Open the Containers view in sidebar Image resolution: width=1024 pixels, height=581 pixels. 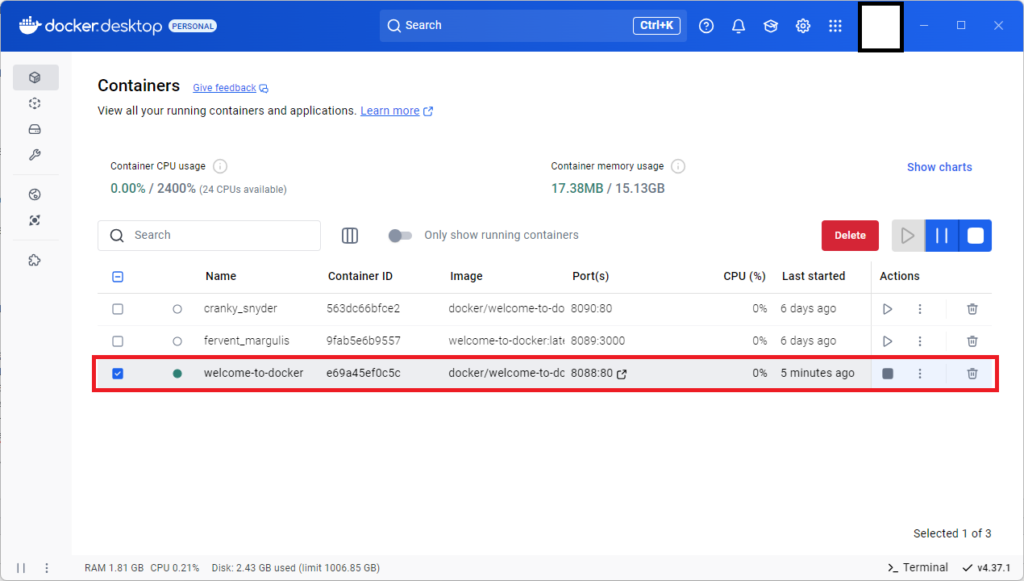pos(35,78)
